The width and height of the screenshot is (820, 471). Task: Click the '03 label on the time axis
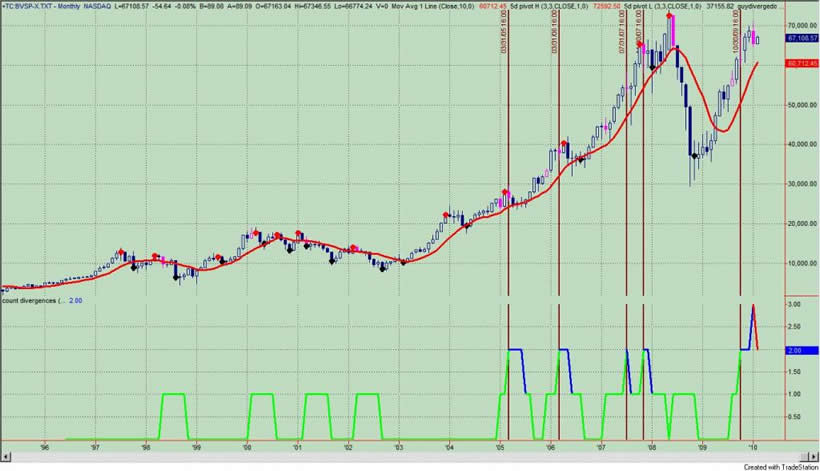point(399,449)
